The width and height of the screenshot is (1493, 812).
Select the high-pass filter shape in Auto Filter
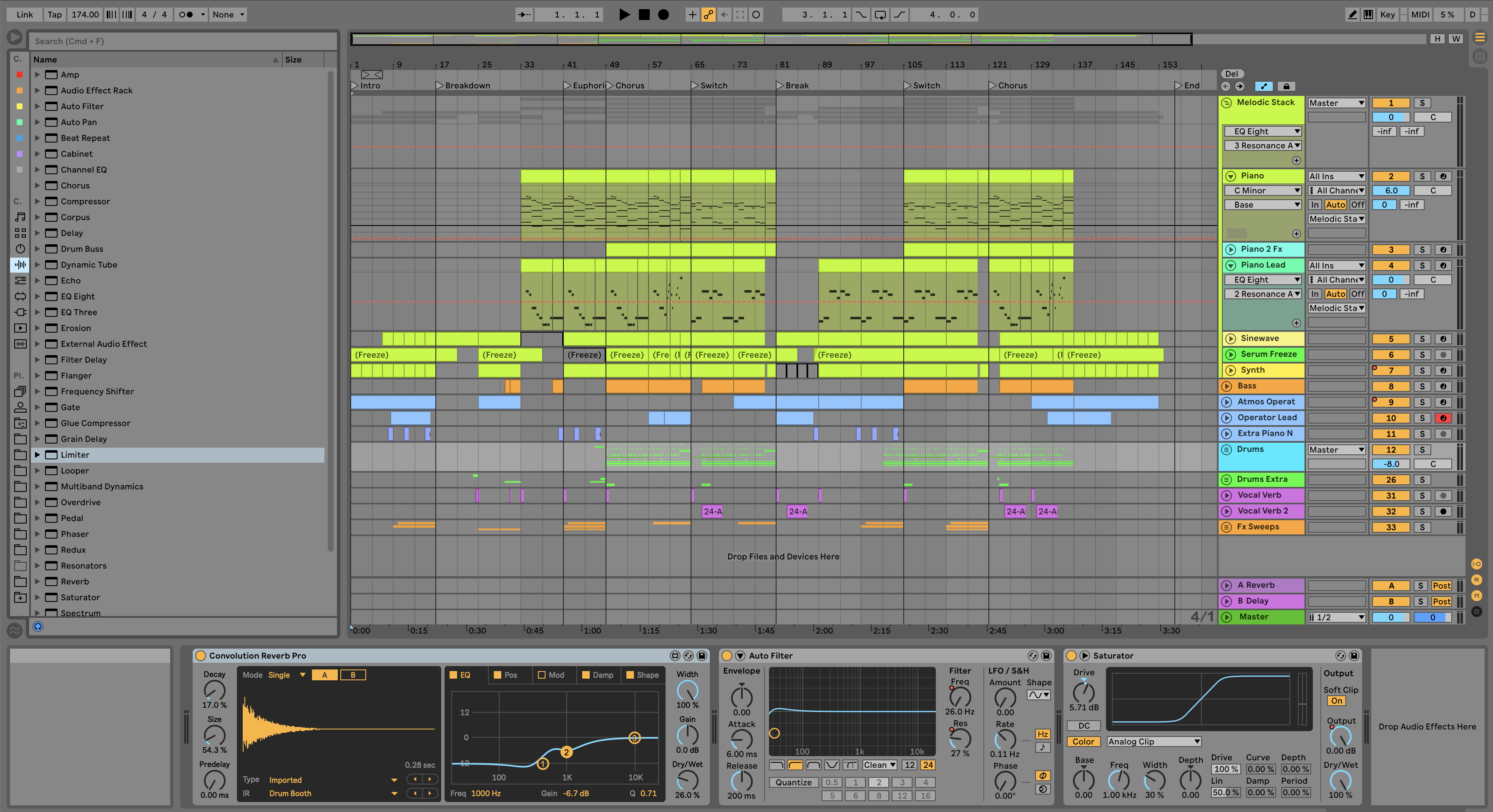(x=794, y=765)
